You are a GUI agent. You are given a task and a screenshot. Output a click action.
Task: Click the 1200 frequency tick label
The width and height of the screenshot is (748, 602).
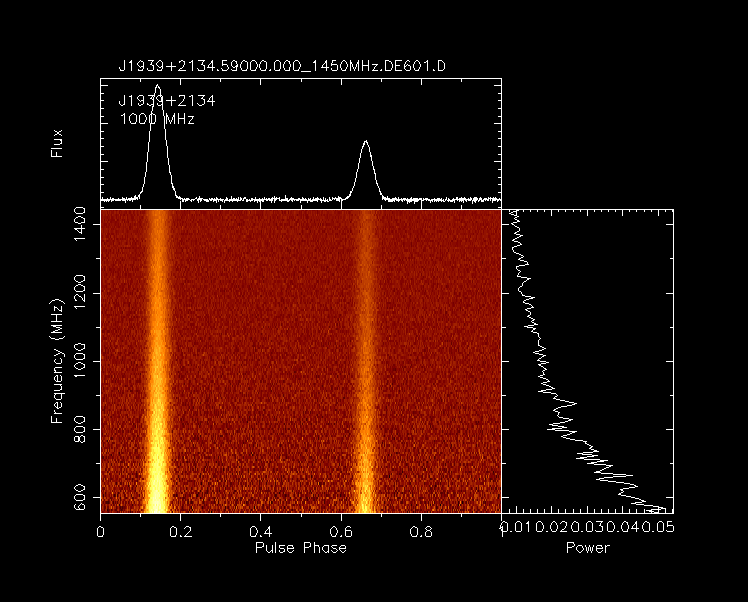coord(79,292)
